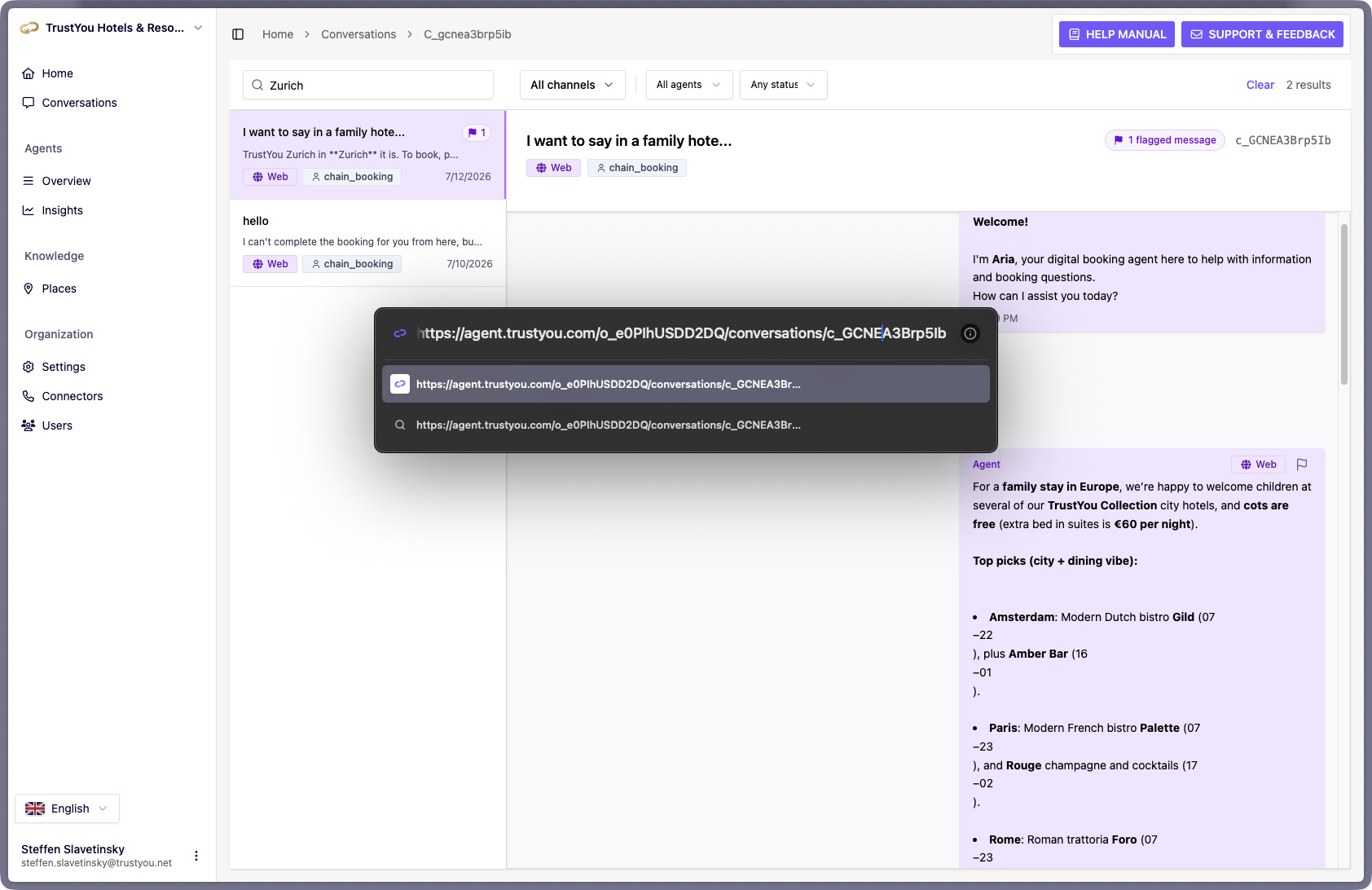Open the Any status dropdown
Screen dimensions: 1372x890
point(784,85)
